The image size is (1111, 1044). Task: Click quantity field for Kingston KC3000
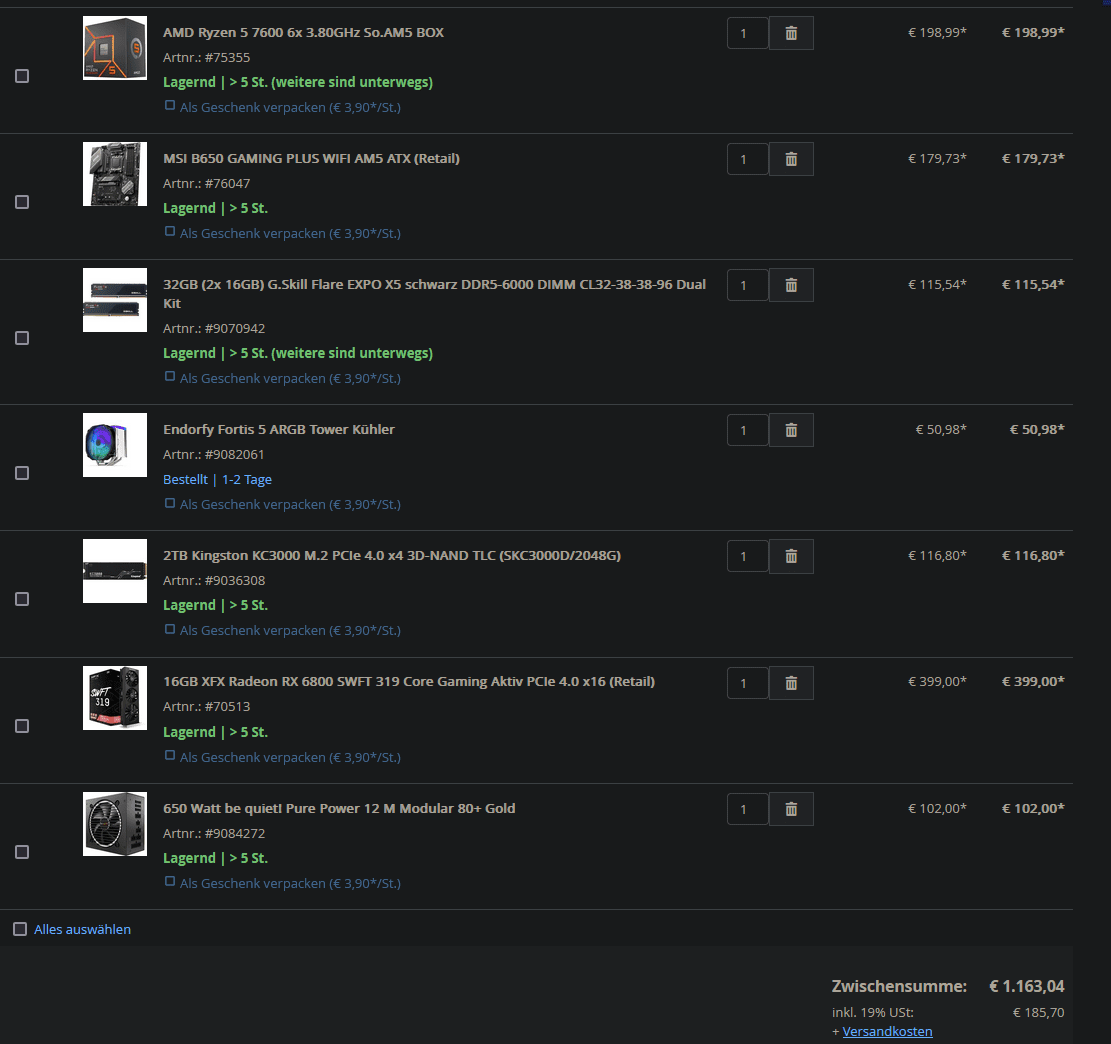[748, 556]
